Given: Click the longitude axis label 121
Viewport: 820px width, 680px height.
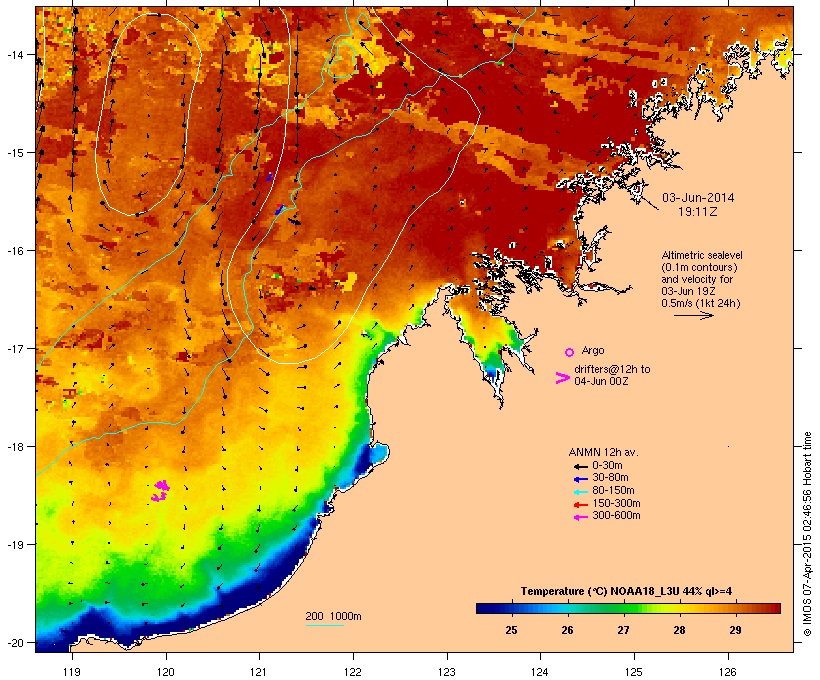Looking at the screenshot, I should coord(259,672).
